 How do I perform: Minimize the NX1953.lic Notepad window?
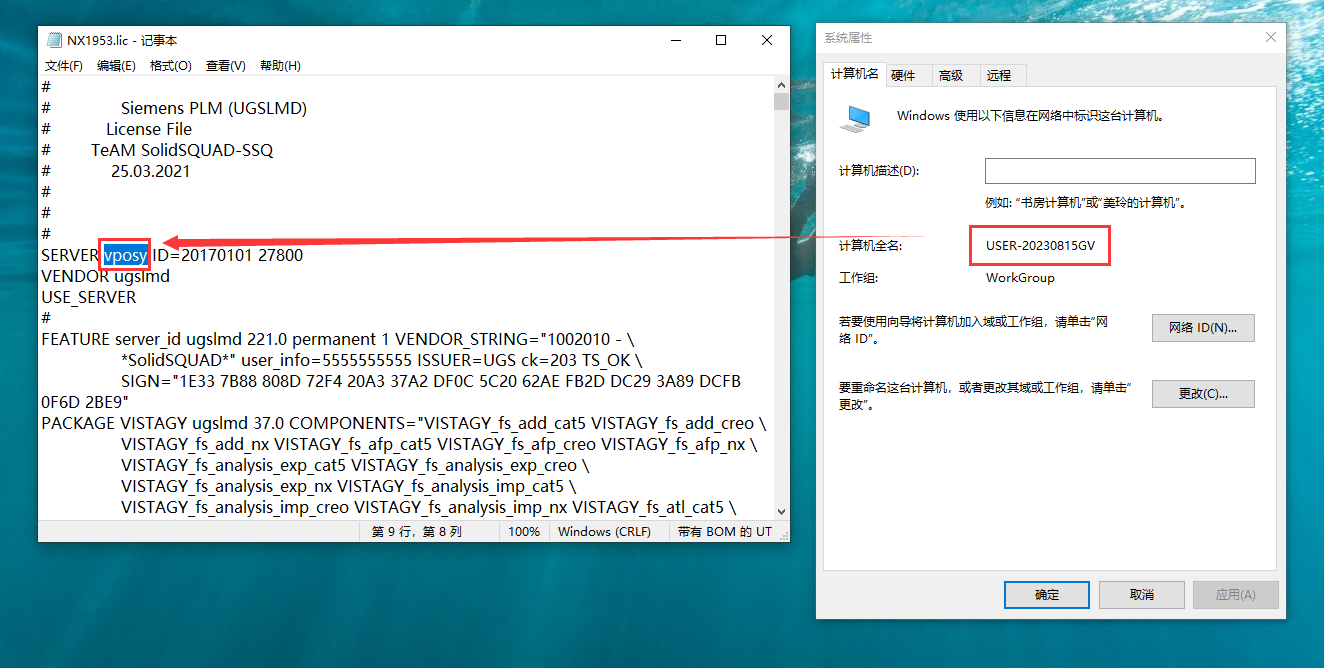675,41
